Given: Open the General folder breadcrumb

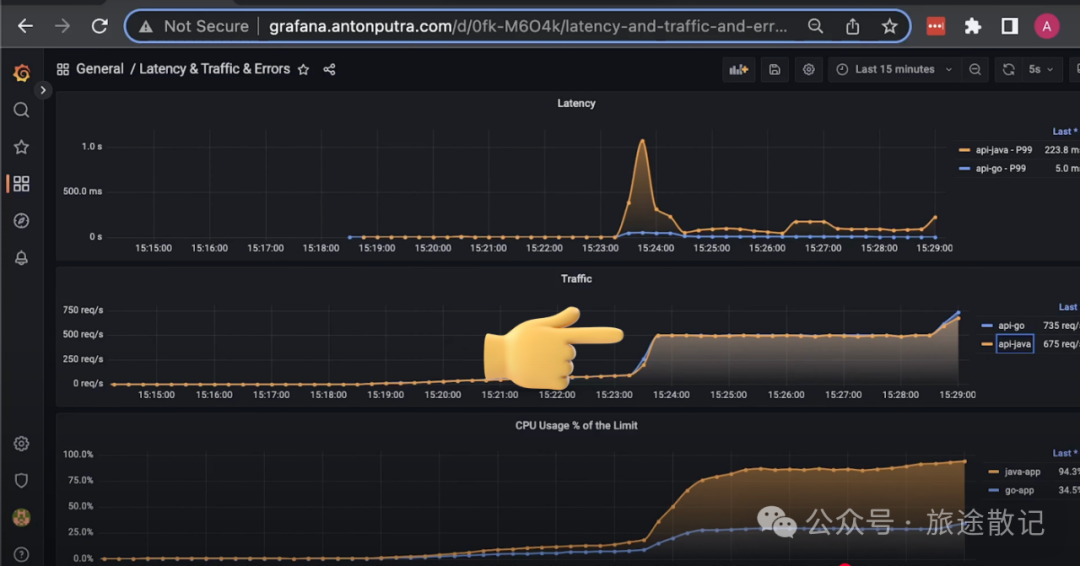Looking at the screenshot, I should tap(100, 69).
